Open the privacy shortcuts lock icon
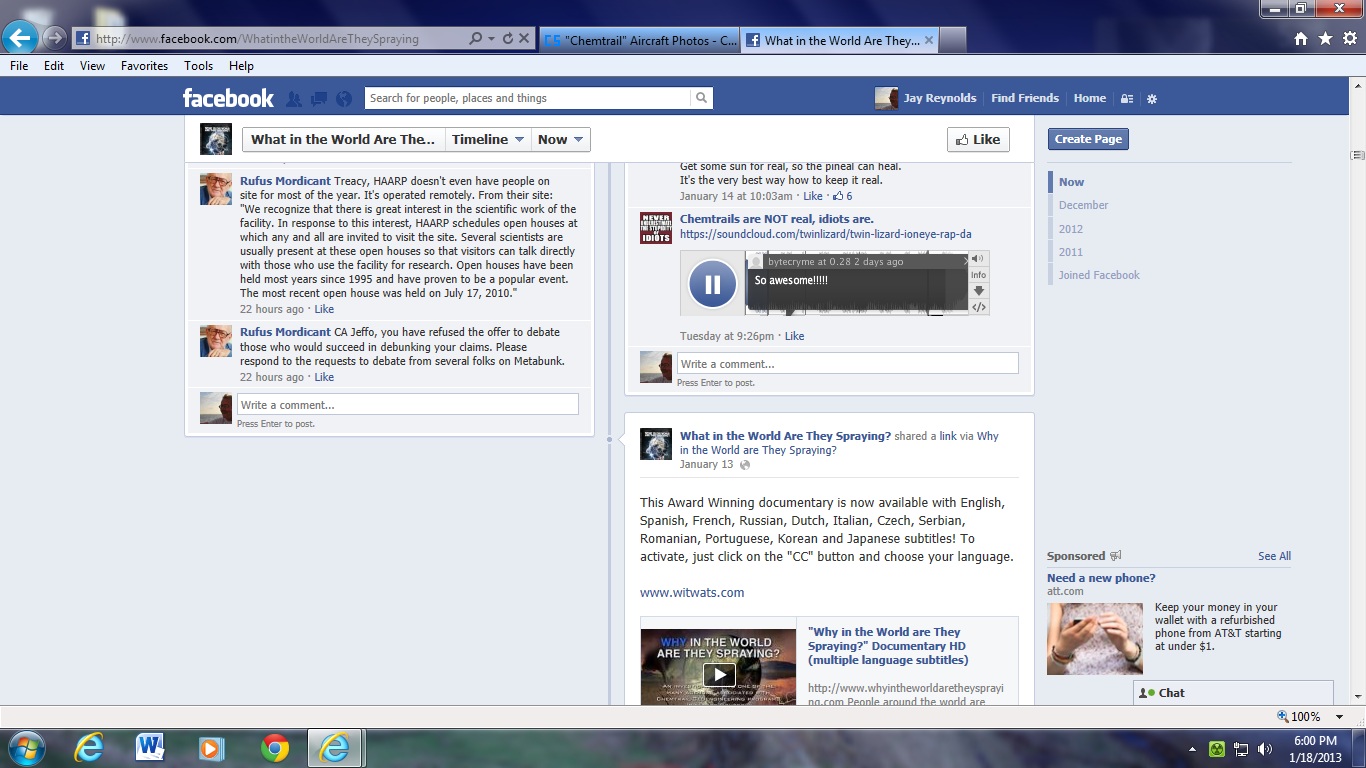 pos(1127,99)
